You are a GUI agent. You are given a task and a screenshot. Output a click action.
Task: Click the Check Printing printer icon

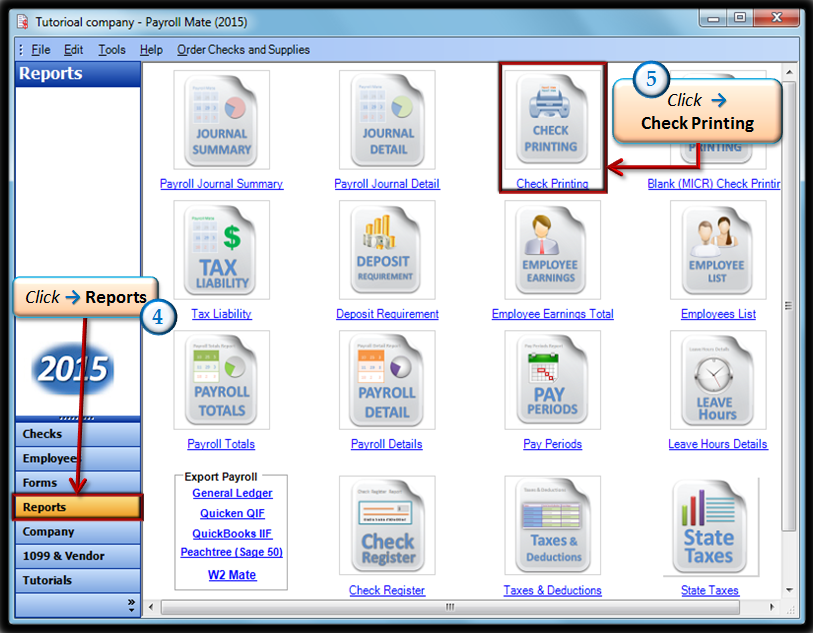552,120
